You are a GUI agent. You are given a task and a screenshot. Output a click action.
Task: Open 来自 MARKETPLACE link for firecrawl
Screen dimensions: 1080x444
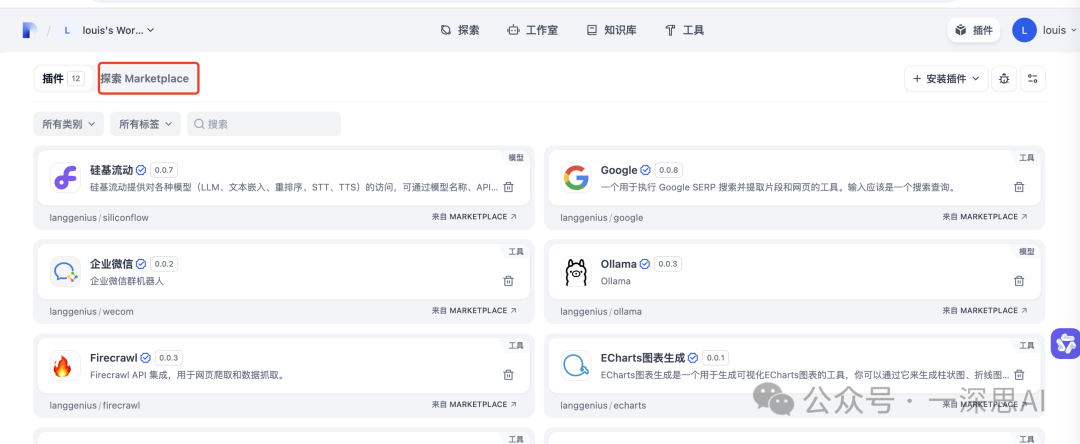(474, 404)
